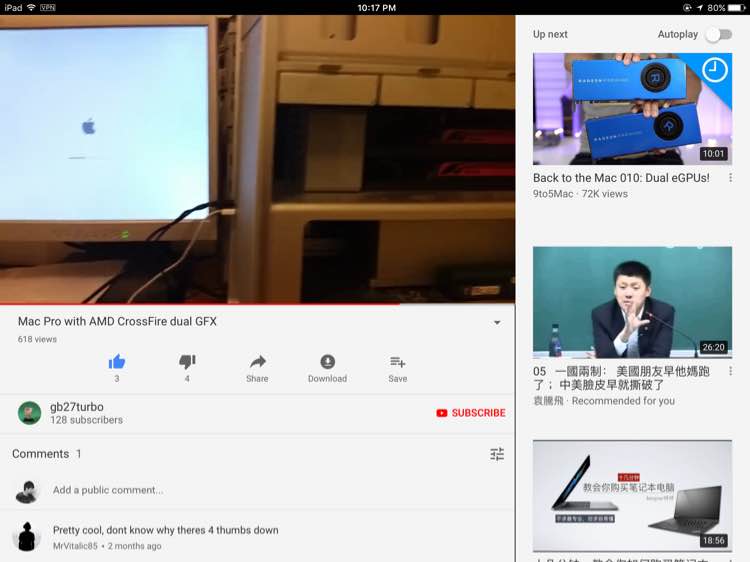The image size is (750, 562).
Task: Tap the Up next label
Action: point(550,34)
